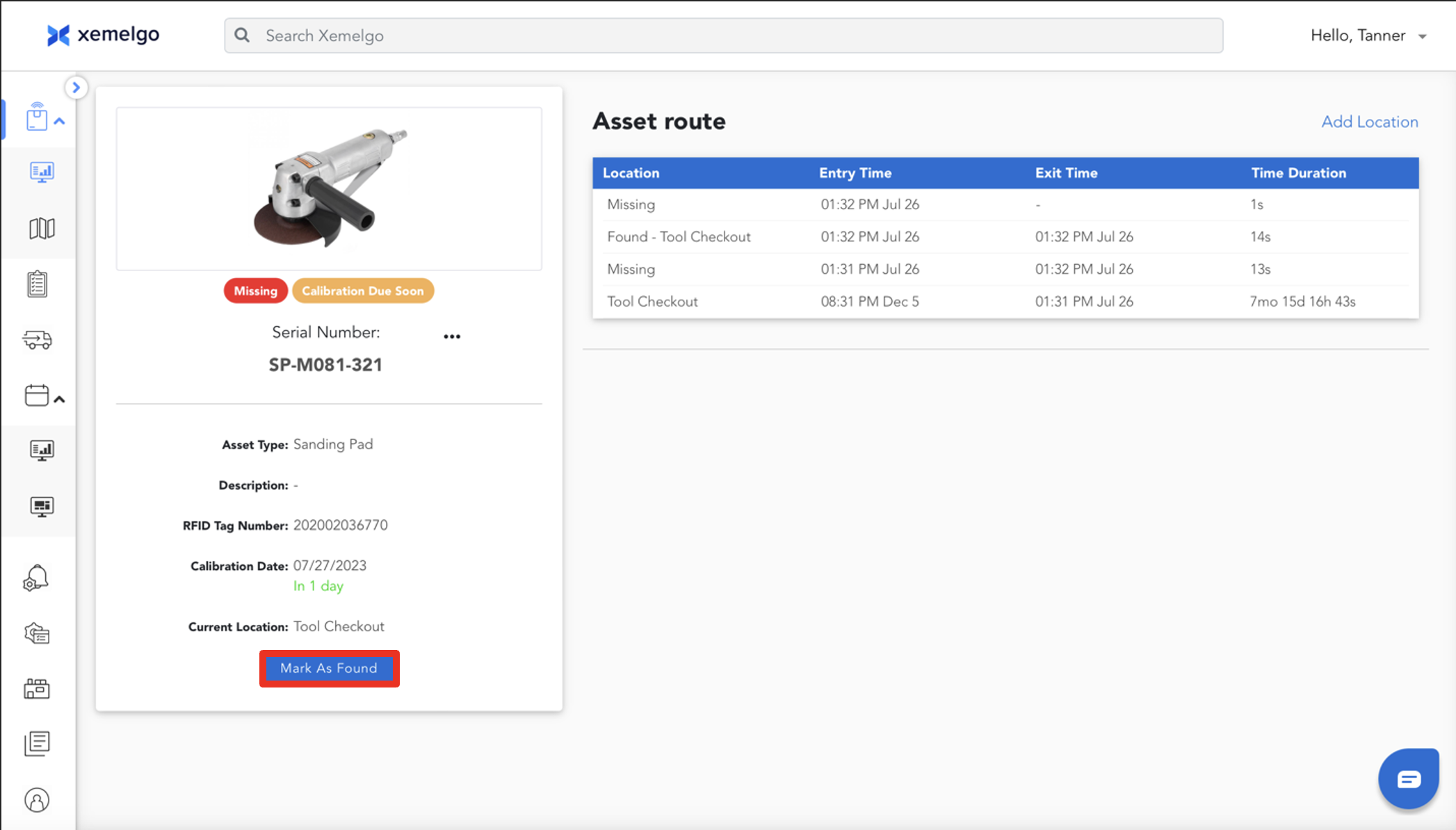Screen dimensions: 1456x830
Task: Open the delivery truck sidebar icon
Action: (x=38, y=340)
